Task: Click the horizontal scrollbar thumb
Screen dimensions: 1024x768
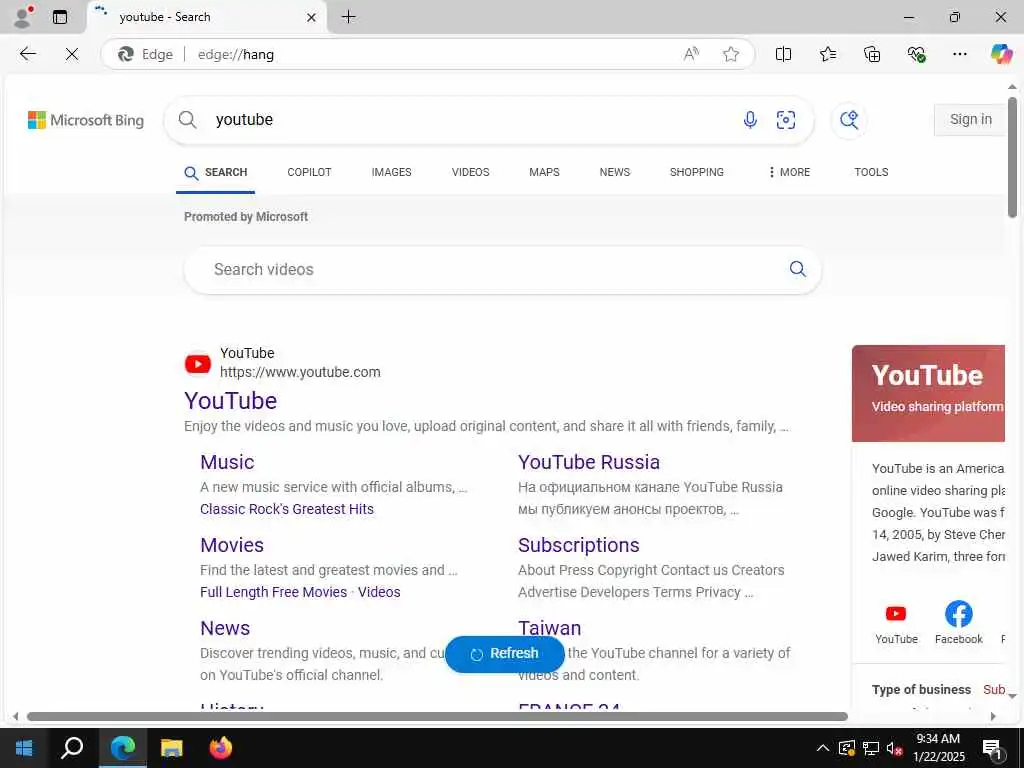Action: coord(437,716)
